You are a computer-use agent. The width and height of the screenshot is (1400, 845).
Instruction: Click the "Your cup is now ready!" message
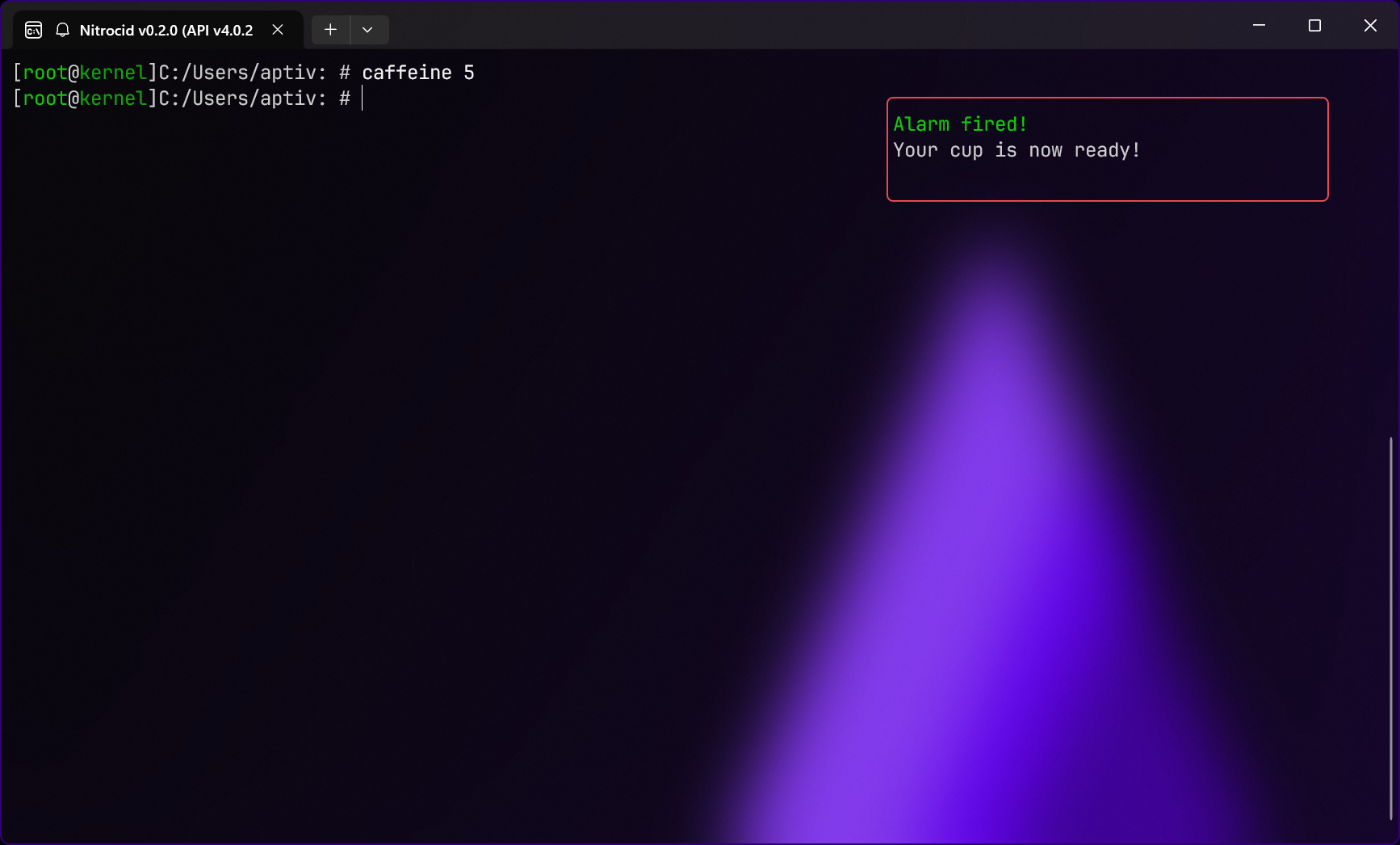(1016, 150)
